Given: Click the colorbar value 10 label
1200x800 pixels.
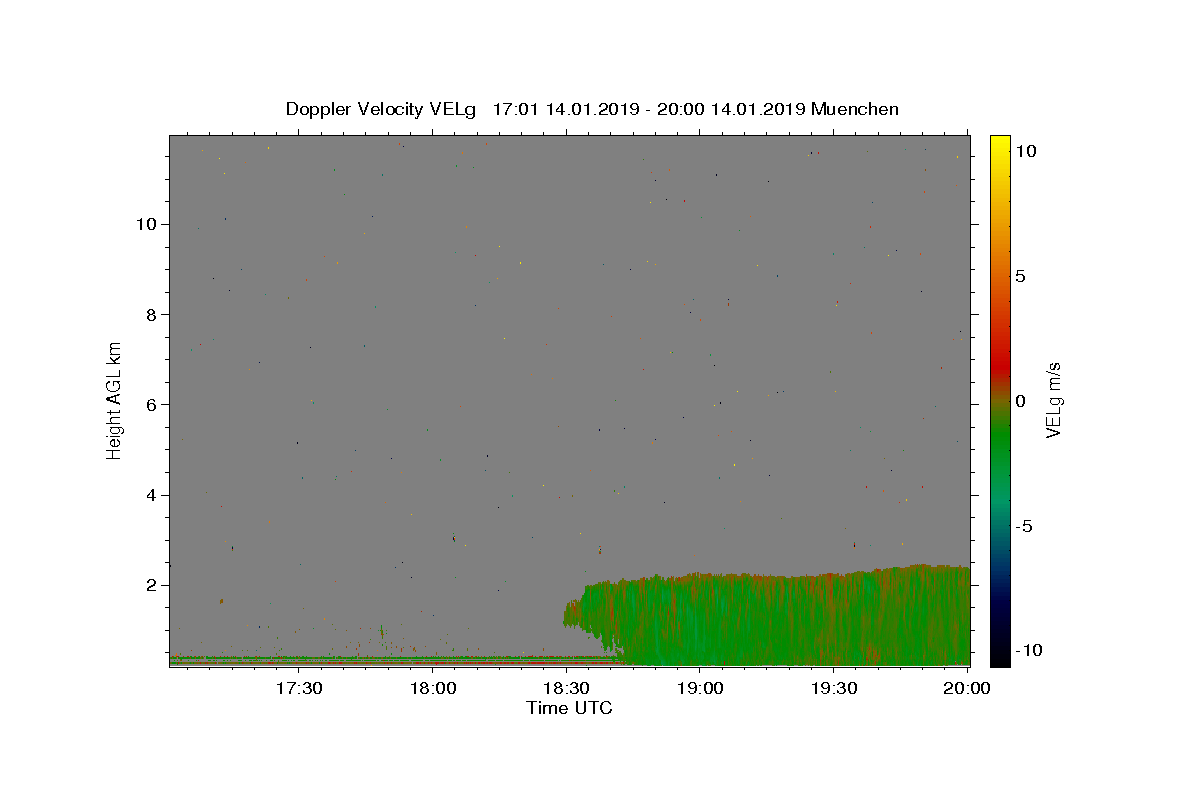Looking at the screenshot, I should (x=1025, y=151).
